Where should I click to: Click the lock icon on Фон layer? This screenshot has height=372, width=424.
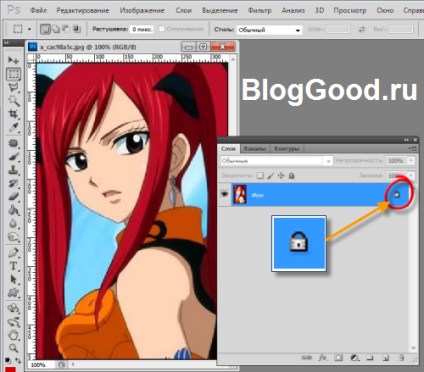tap(397, 194)
